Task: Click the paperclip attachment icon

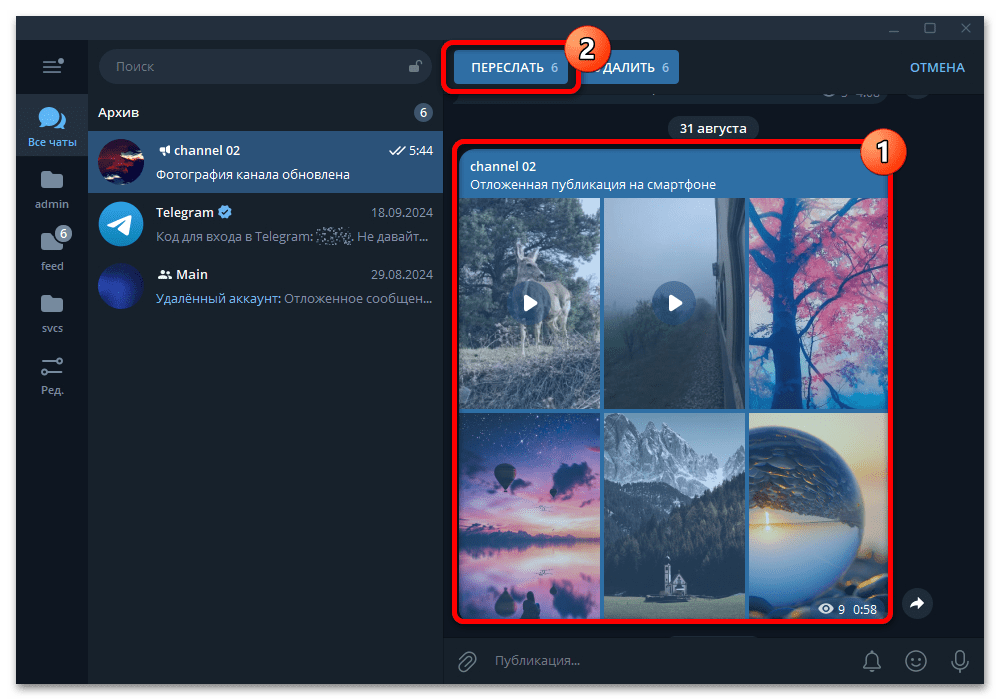Action: pos(467,660)
